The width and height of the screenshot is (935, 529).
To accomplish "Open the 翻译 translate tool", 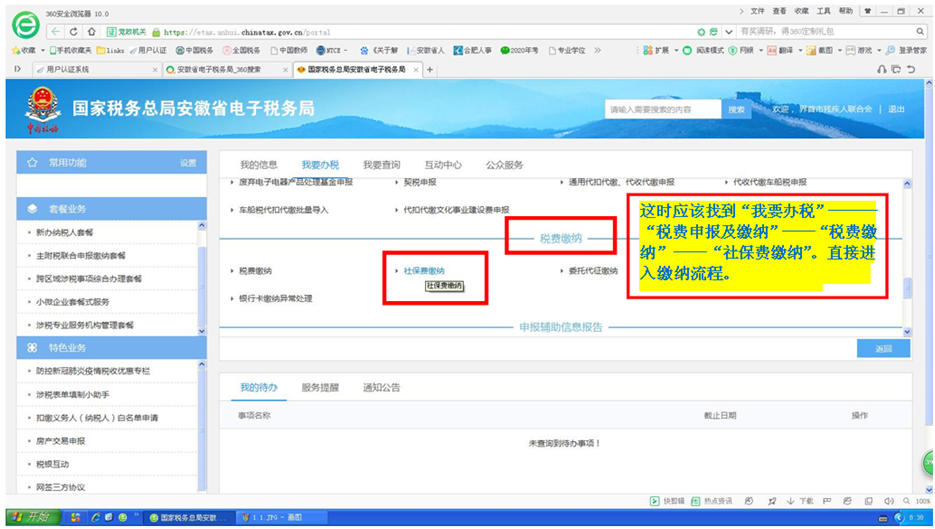I will [781, 51].
